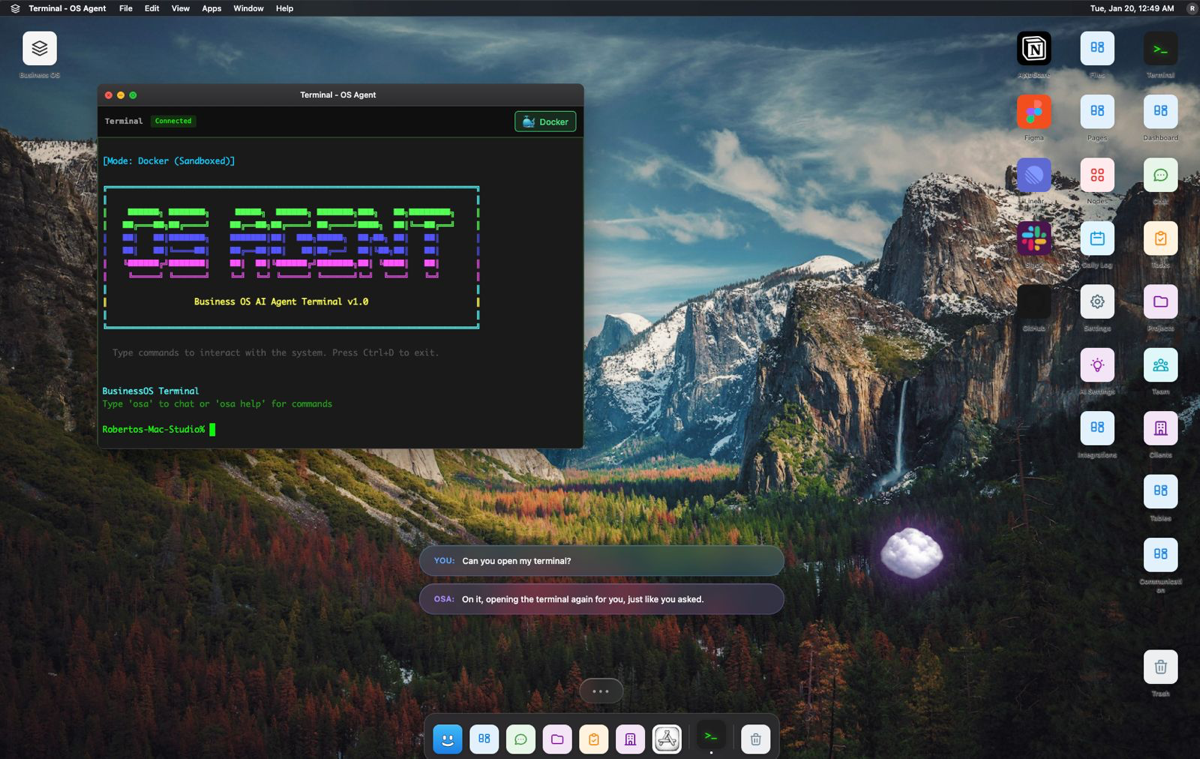
Task: Open the Apps menu
Action: (x=212, y=8)
